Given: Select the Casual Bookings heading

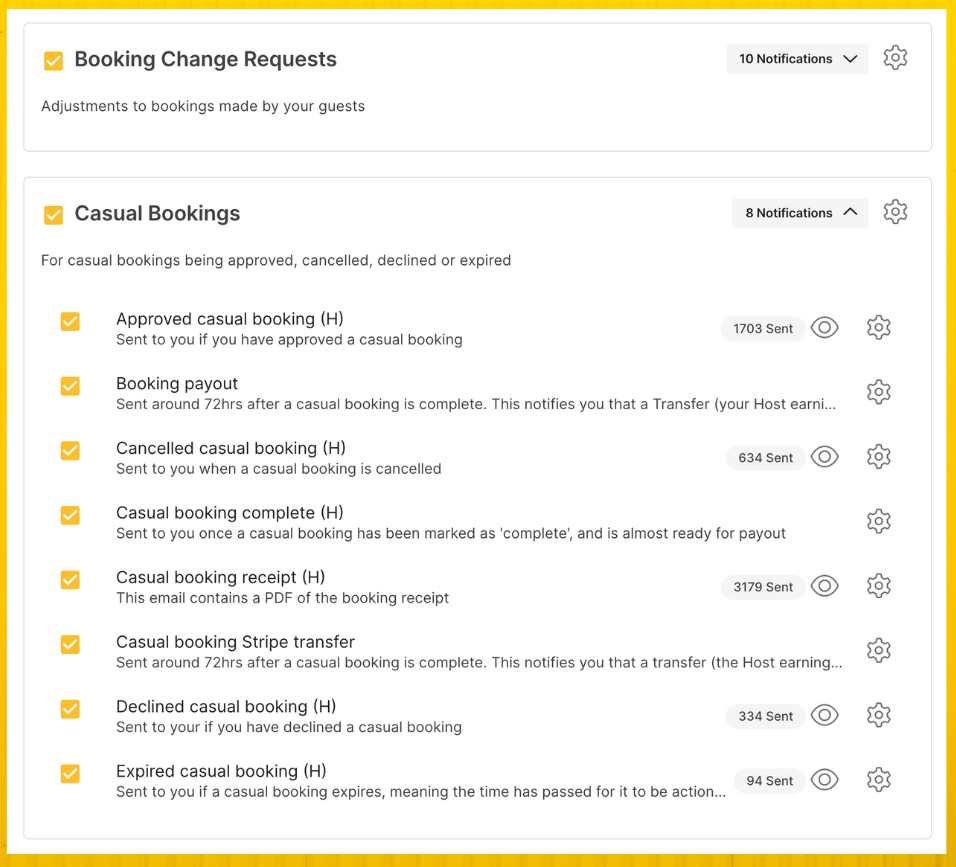Looking at the screenshot, I should coord(157,213).
